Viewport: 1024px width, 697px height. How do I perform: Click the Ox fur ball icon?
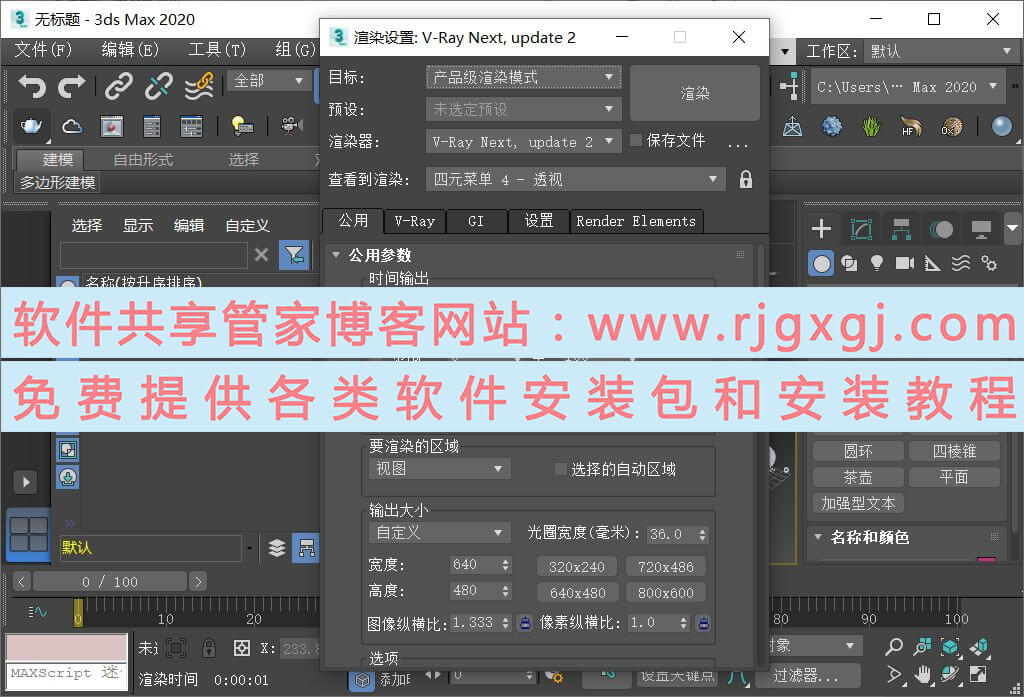tap(952, 126)
